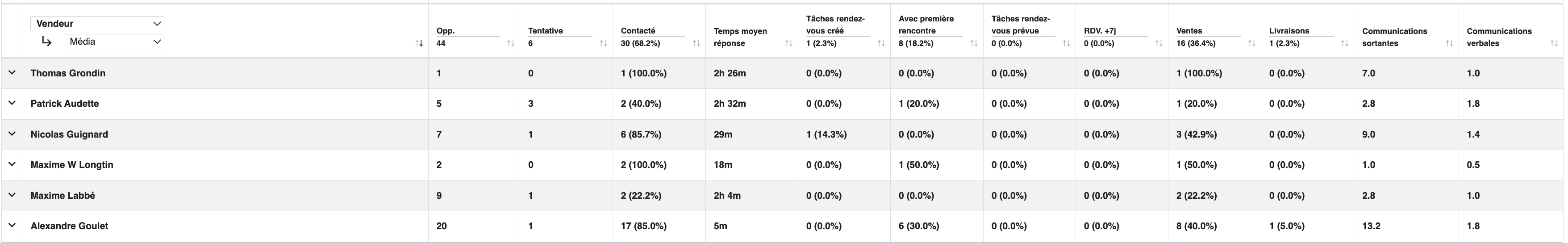Expand Nicolas Guignard's details
Screen dimensions: 1568x243
[12, 134]
